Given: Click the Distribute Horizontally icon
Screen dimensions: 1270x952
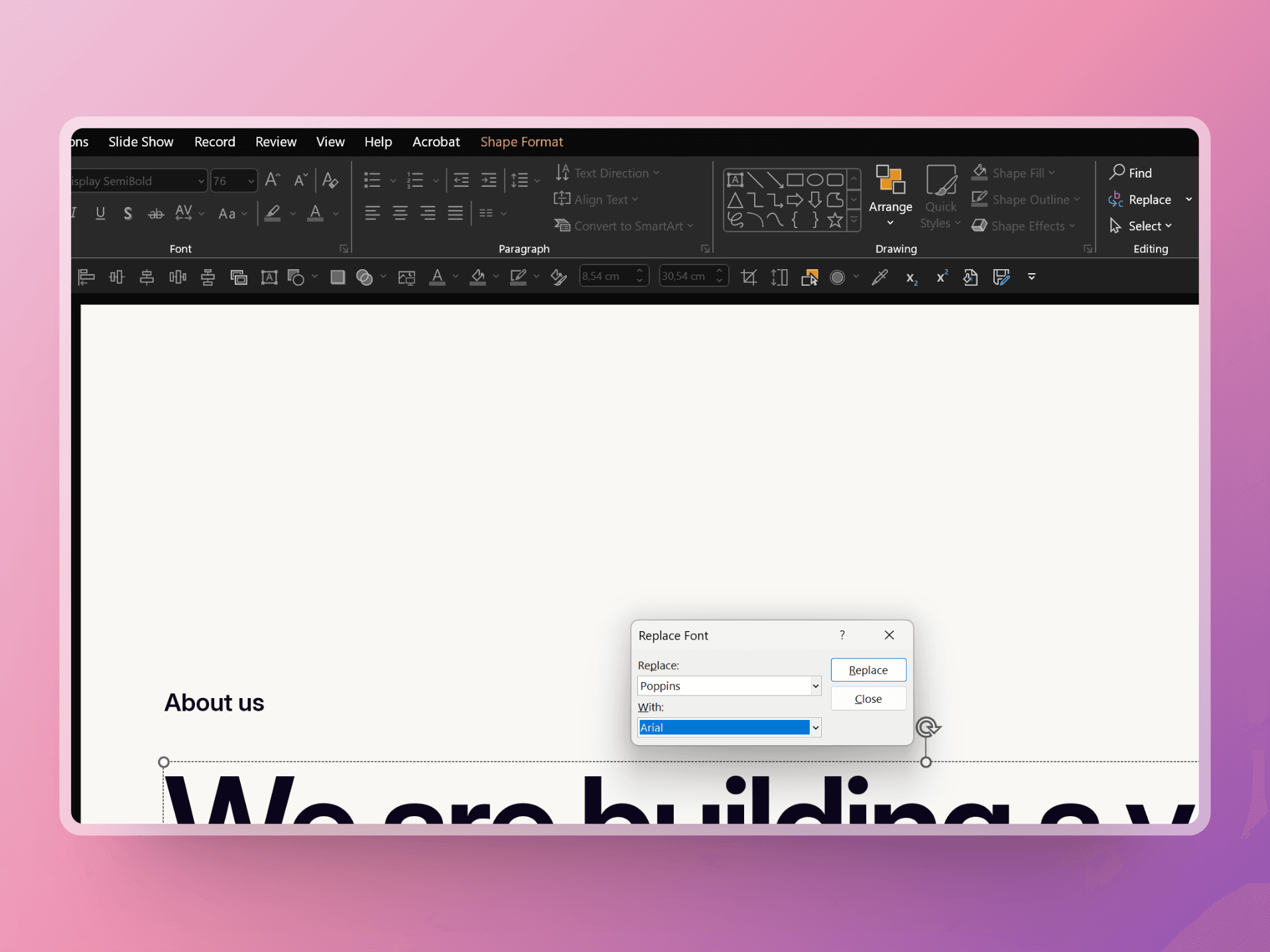Looking at the screenshot, I should (178, 277).
